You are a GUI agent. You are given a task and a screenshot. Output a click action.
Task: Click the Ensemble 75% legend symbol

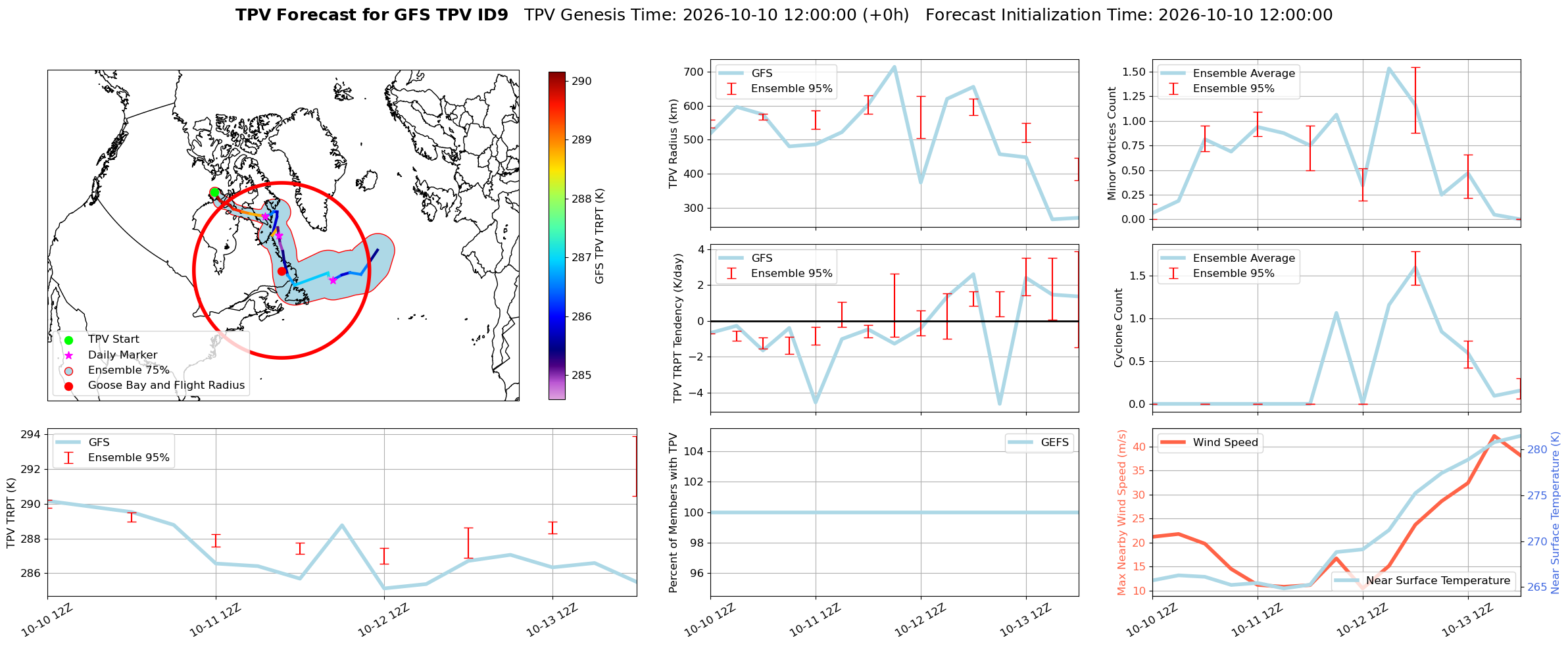[x=68, y=370]
